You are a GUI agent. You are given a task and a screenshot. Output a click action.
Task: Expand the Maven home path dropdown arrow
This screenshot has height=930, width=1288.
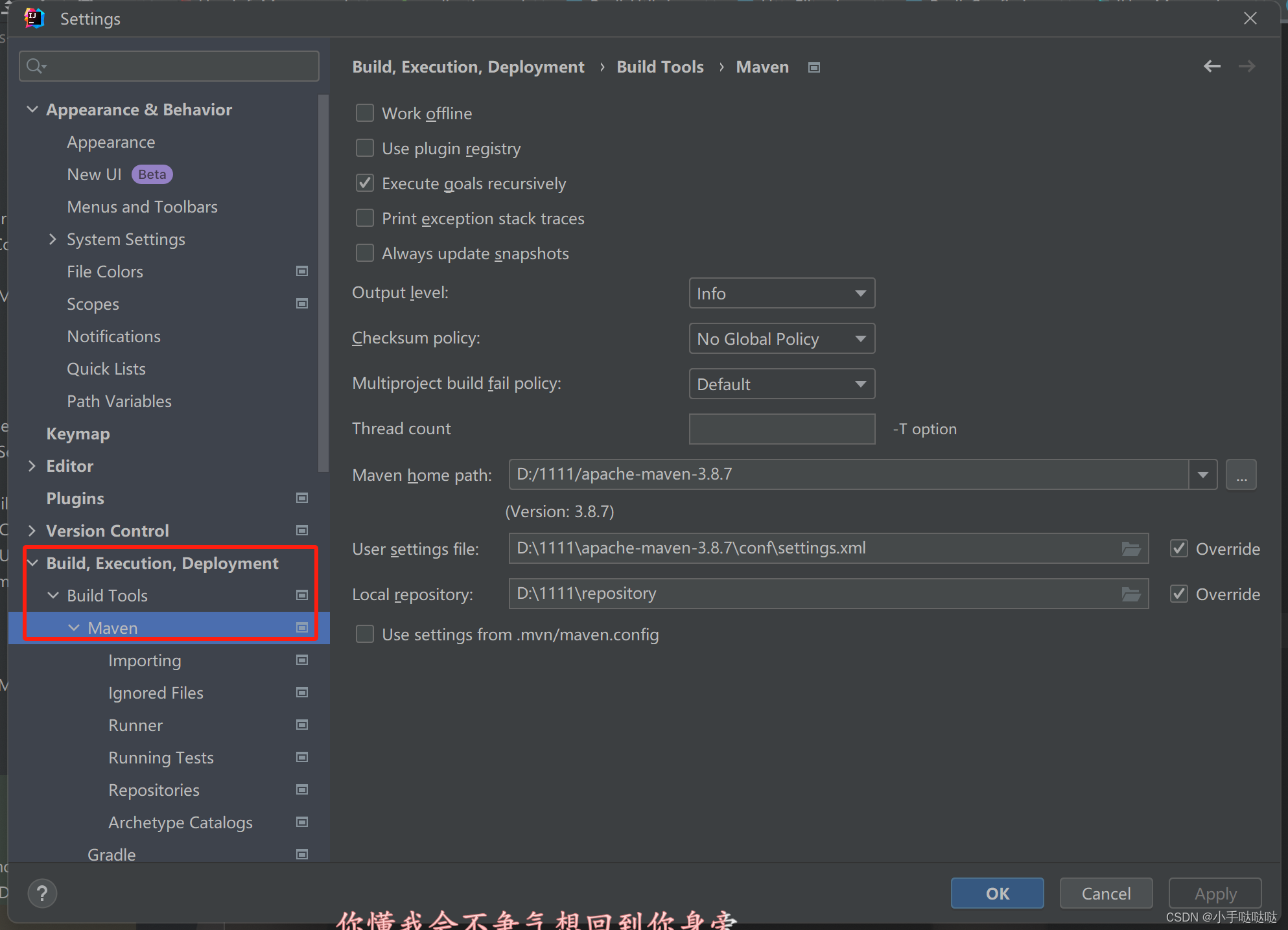click(x=1202, y=475)
